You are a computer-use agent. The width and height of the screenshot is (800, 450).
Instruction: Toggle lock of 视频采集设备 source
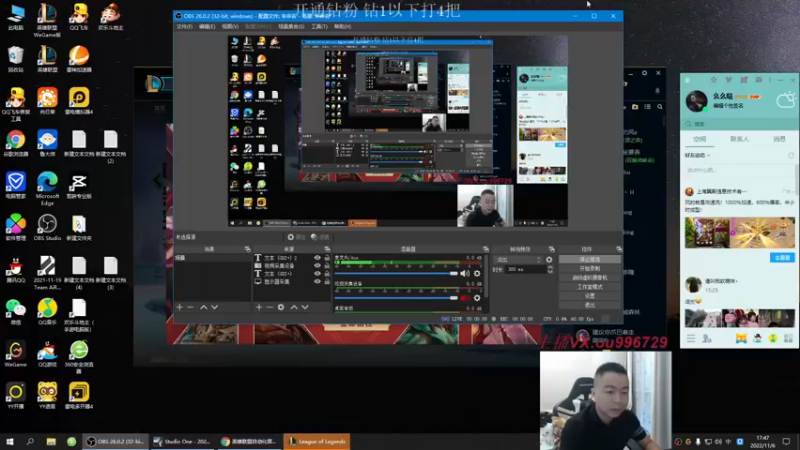327,266
